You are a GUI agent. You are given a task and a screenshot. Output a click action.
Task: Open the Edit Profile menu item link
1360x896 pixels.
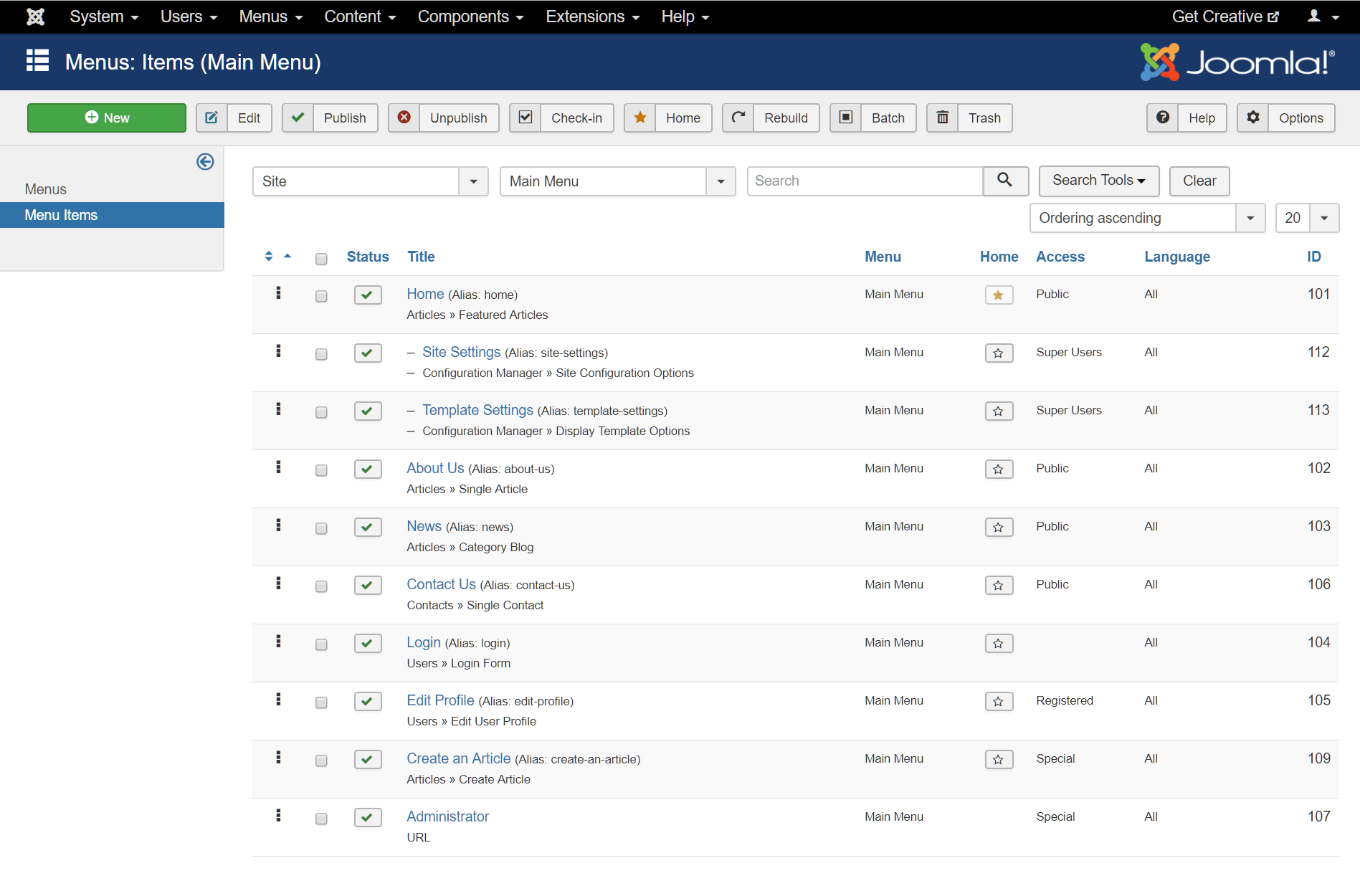coord(440,700)
